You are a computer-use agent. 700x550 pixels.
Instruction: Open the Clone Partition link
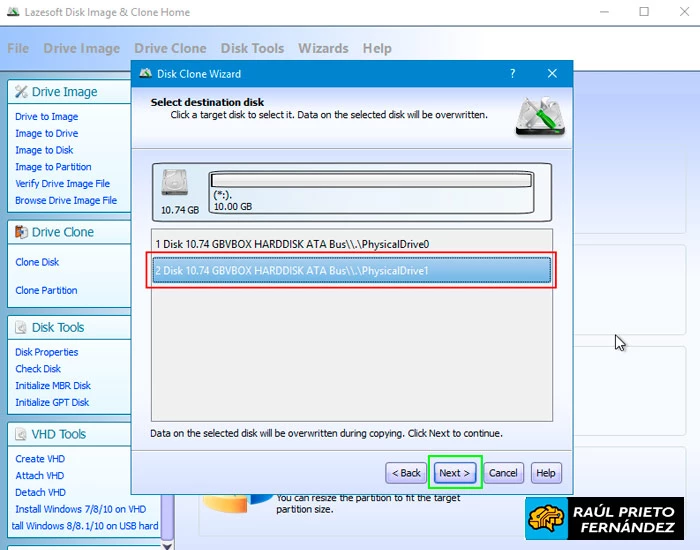46,290
